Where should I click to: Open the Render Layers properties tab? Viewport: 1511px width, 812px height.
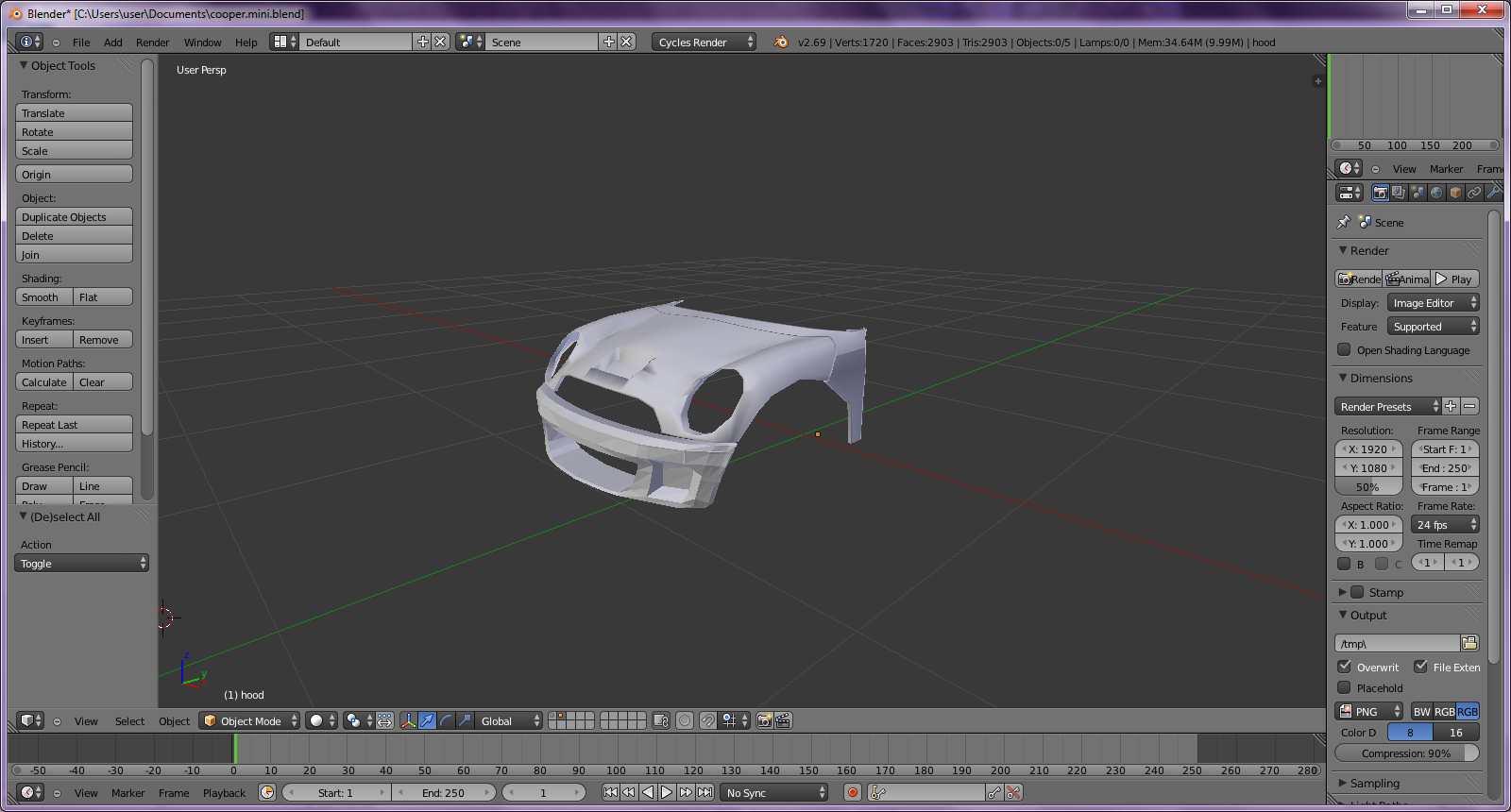click(x=1399, y=193)
